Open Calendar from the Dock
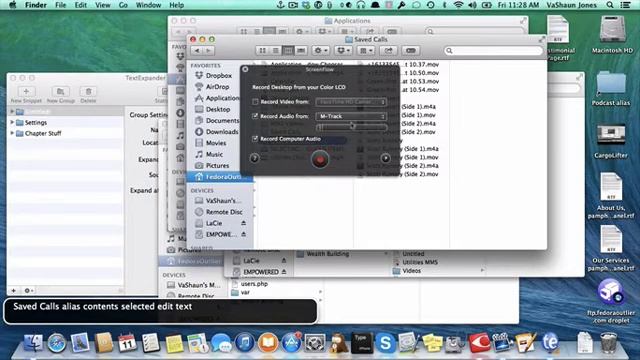 [x=127, y=343]
